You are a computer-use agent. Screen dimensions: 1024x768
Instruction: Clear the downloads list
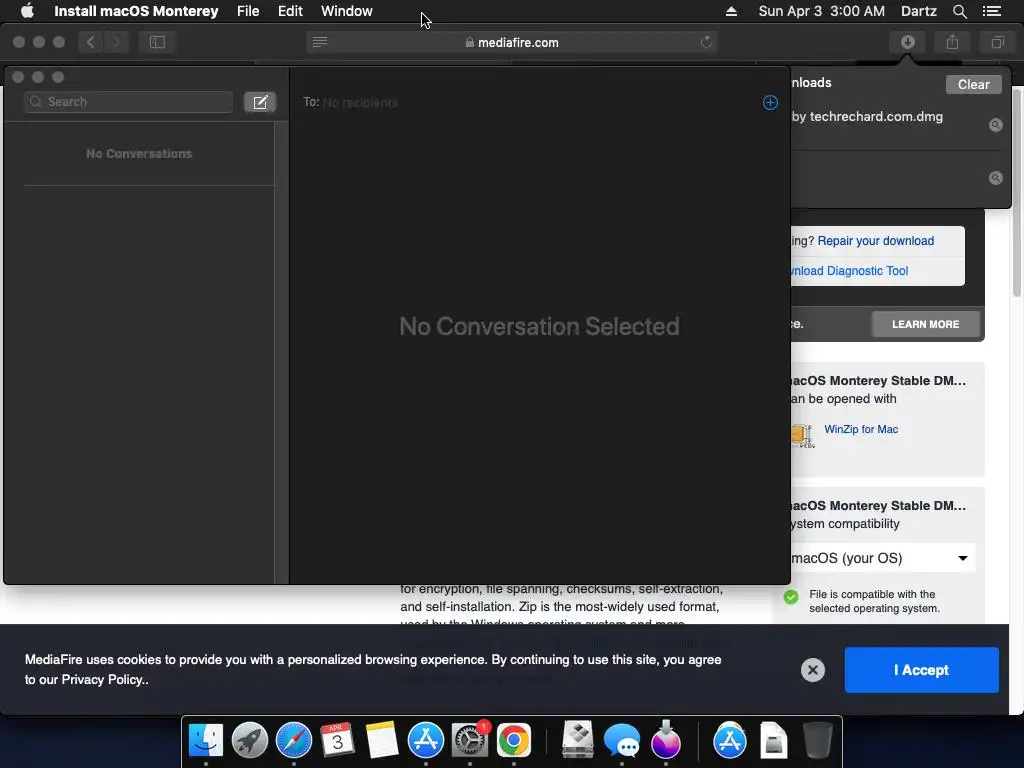click(x=973, y=84)
